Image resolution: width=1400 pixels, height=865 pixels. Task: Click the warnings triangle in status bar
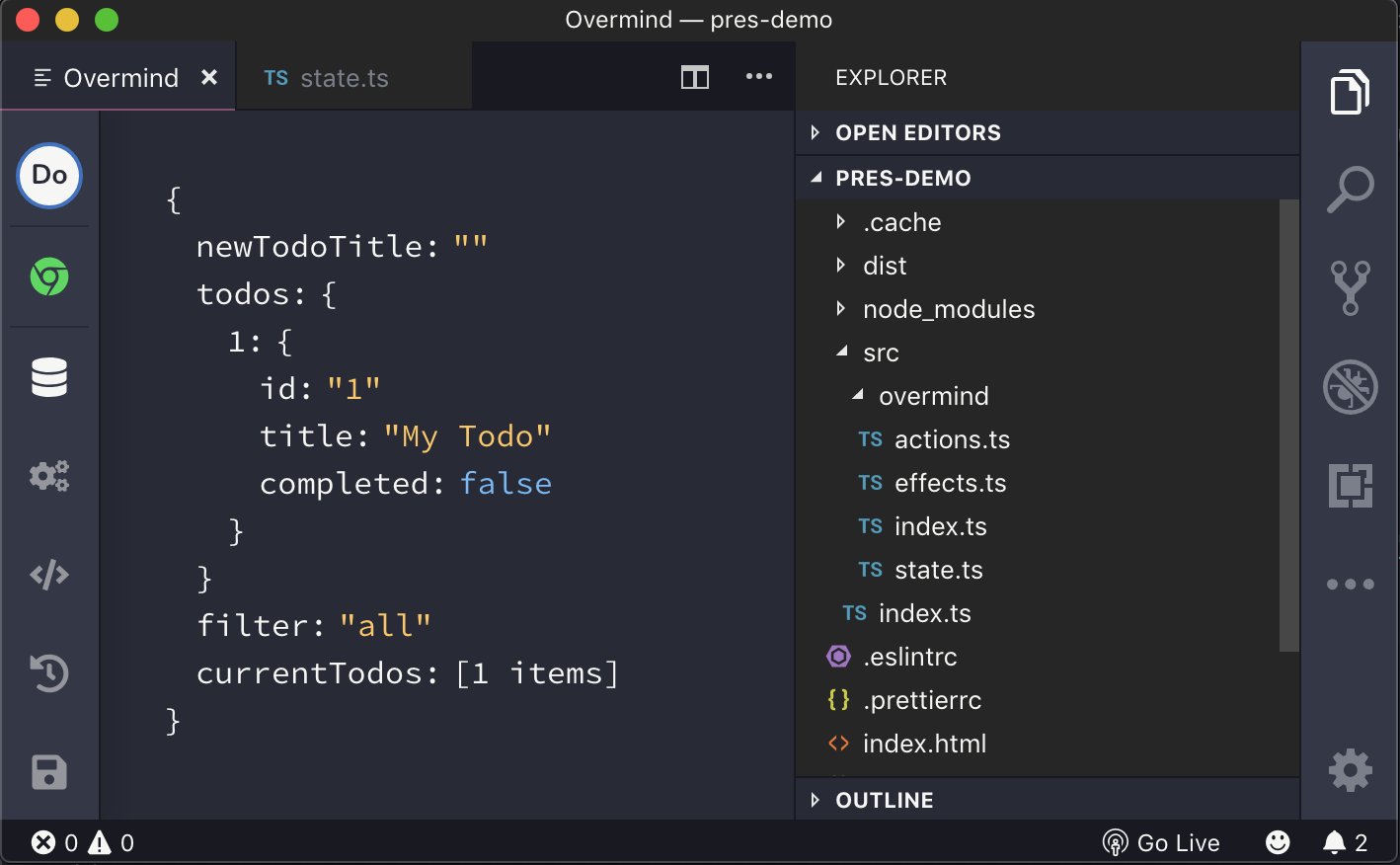[100, 842]
